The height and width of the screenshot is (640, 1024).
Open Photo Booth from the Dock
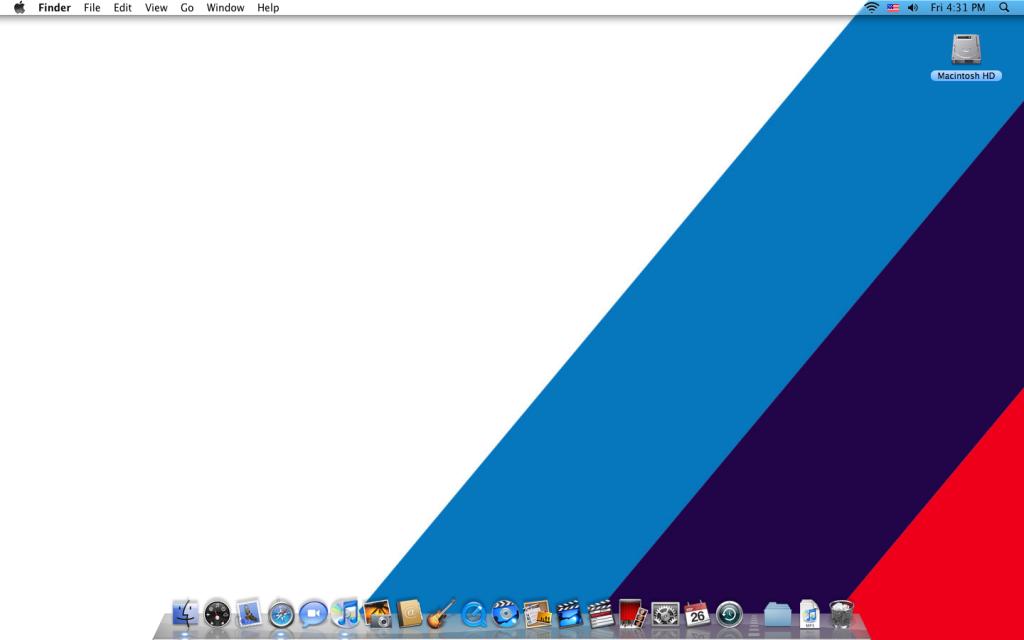click(x=633, y=613)
